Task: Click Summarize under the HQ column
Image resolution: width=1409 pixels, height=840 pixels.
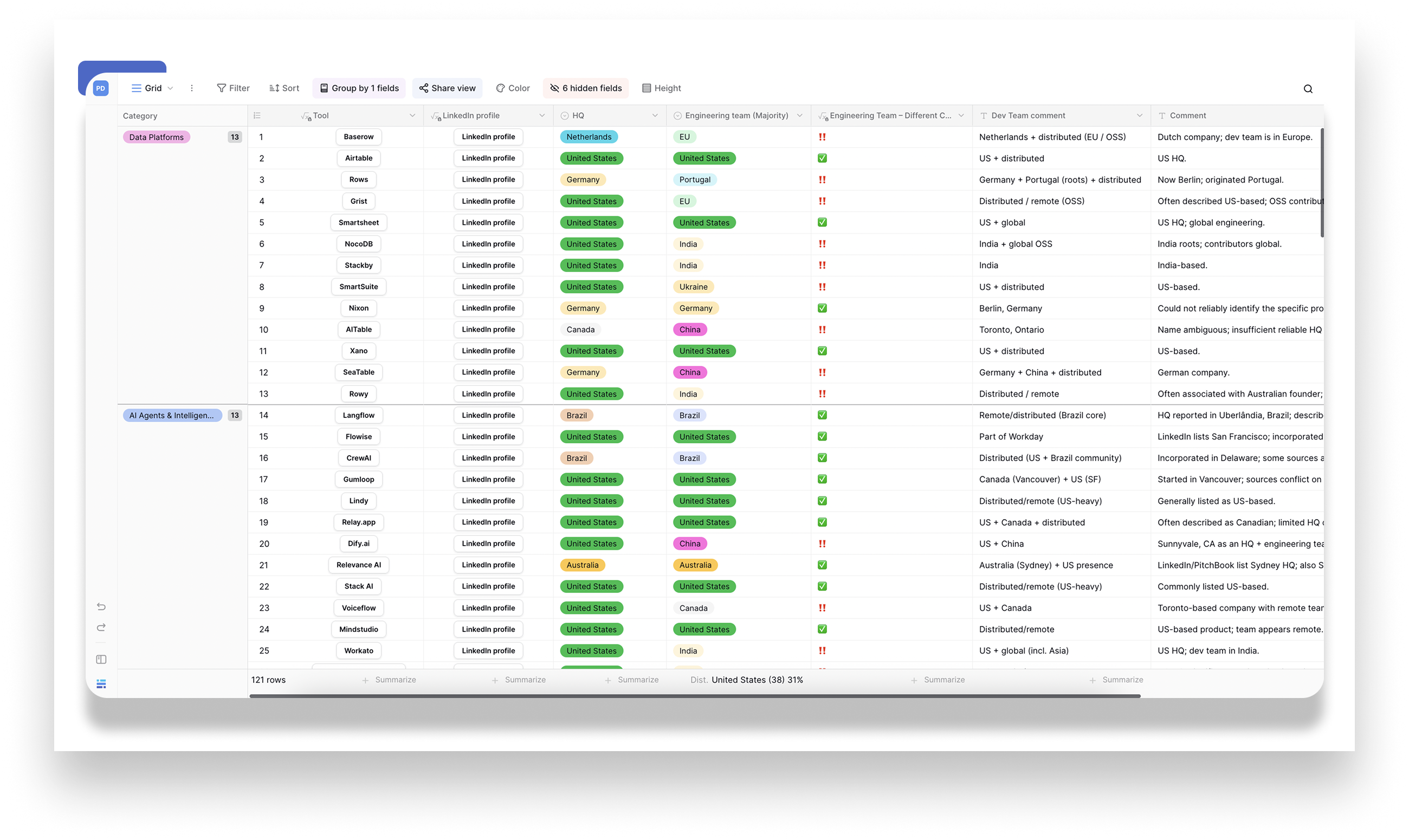Action: tap(632, 680)
